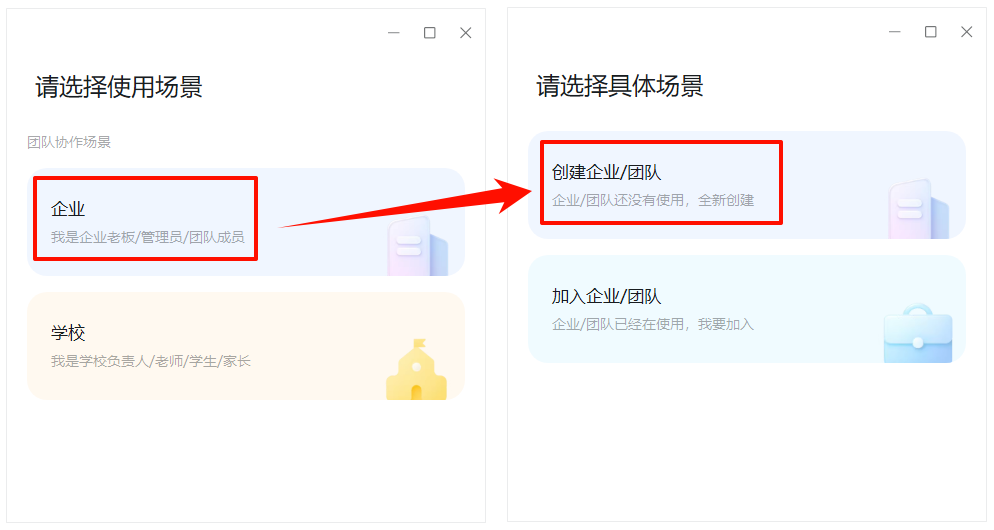994x530 pixels.
Task: Minimize the 请选择具体场景 window
Action: point(895,32)
